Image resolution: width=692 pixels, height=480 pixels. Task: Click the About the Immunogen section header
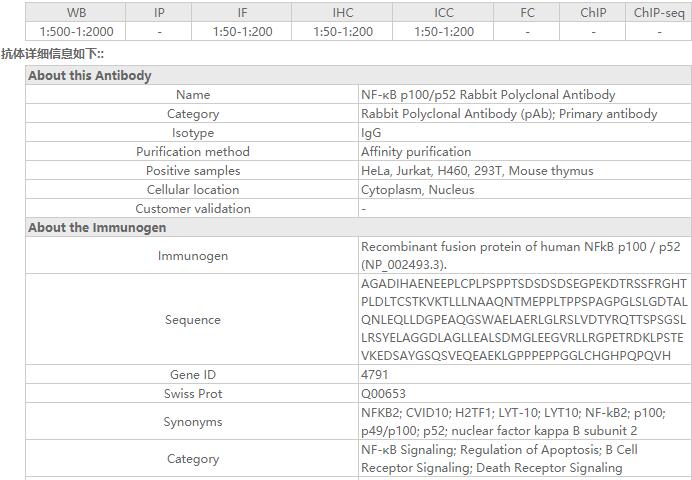point(97,228)
